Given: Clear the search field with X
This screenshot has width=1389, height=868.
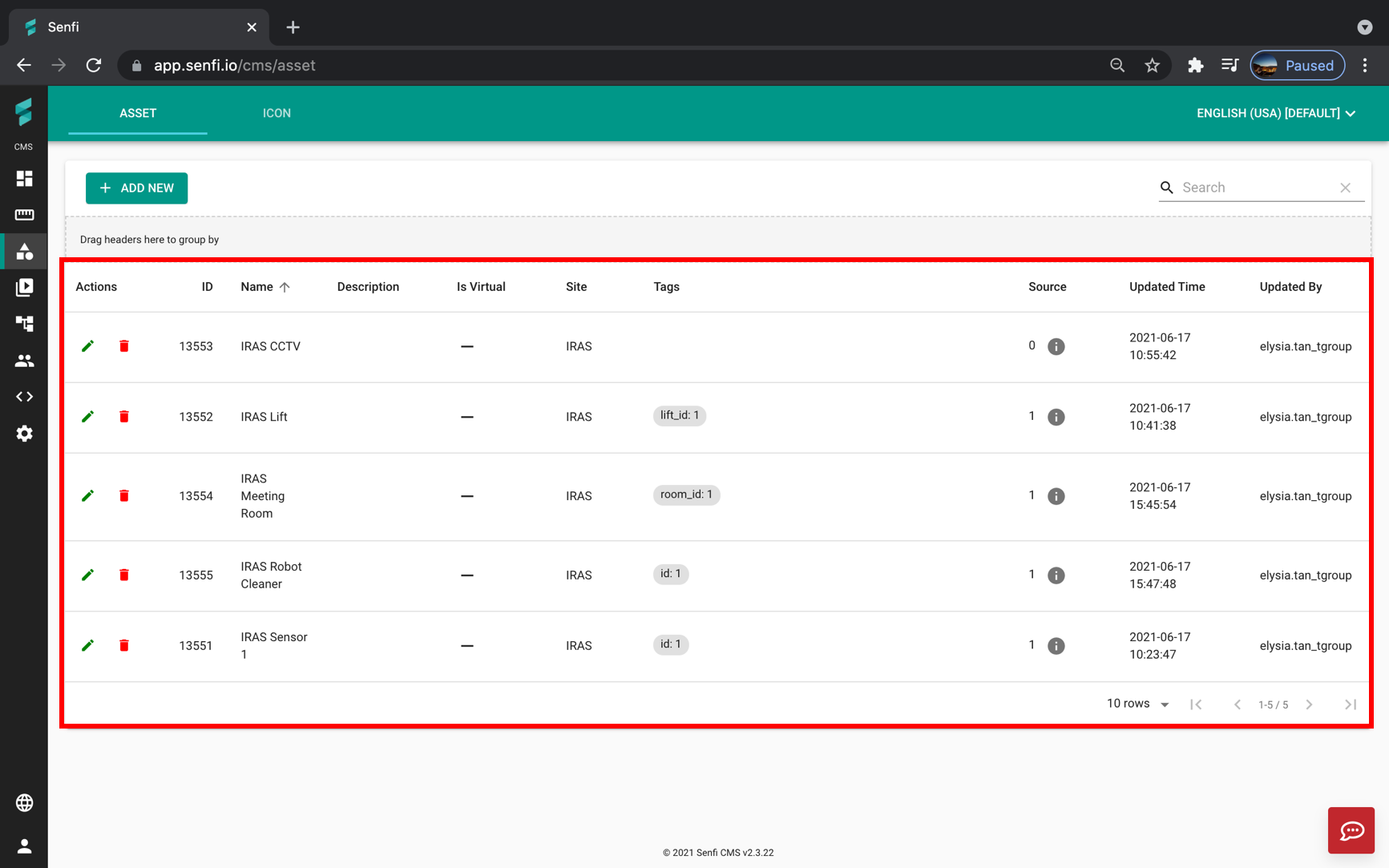Looking at the screenshot, I should coord(1346,188).
